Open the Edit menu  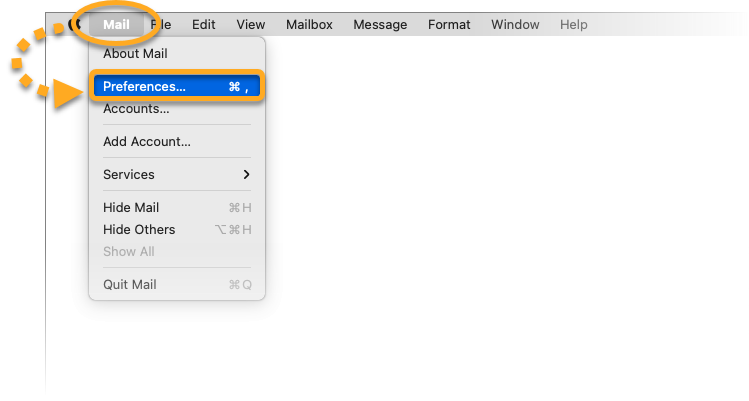[204, 24]
